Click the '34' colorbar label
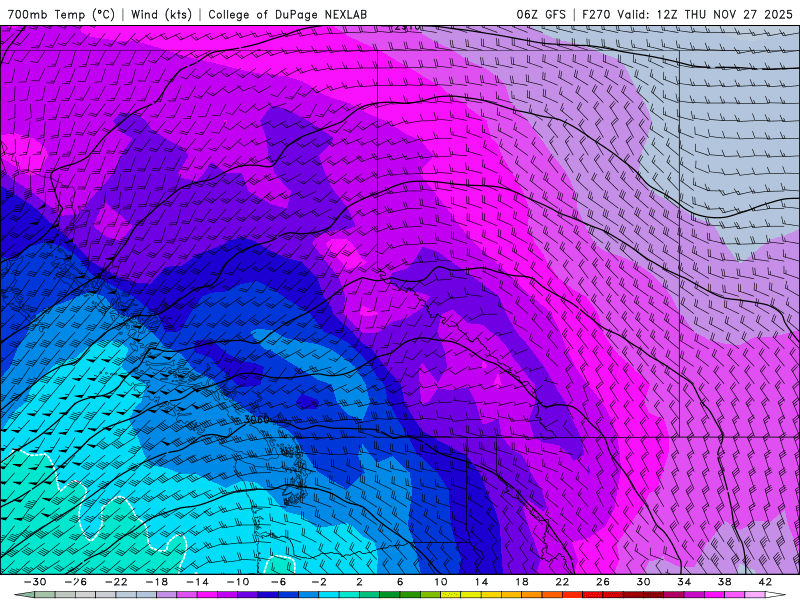 pyautogui.click(x=684, y=582)
